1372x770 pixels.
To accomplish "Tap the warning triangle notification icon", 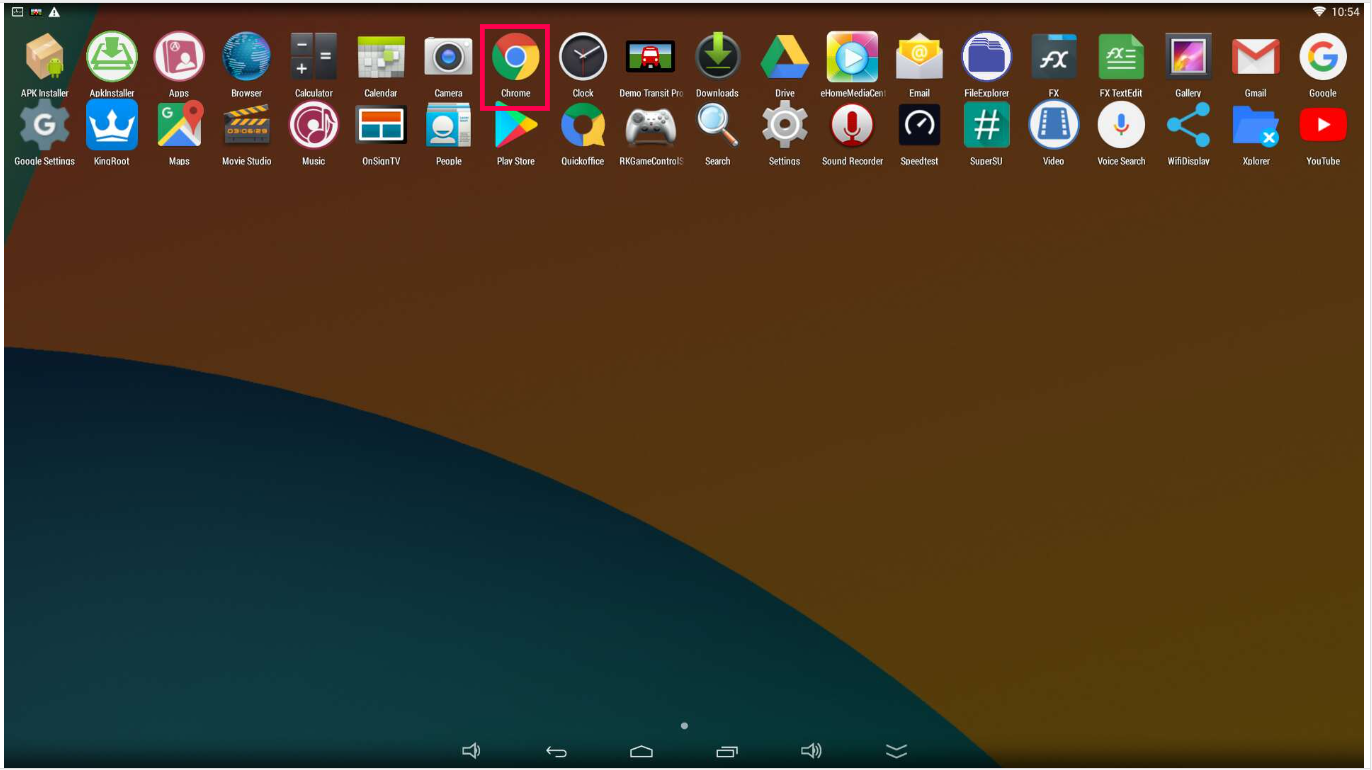I will click(x=54, y=11).
